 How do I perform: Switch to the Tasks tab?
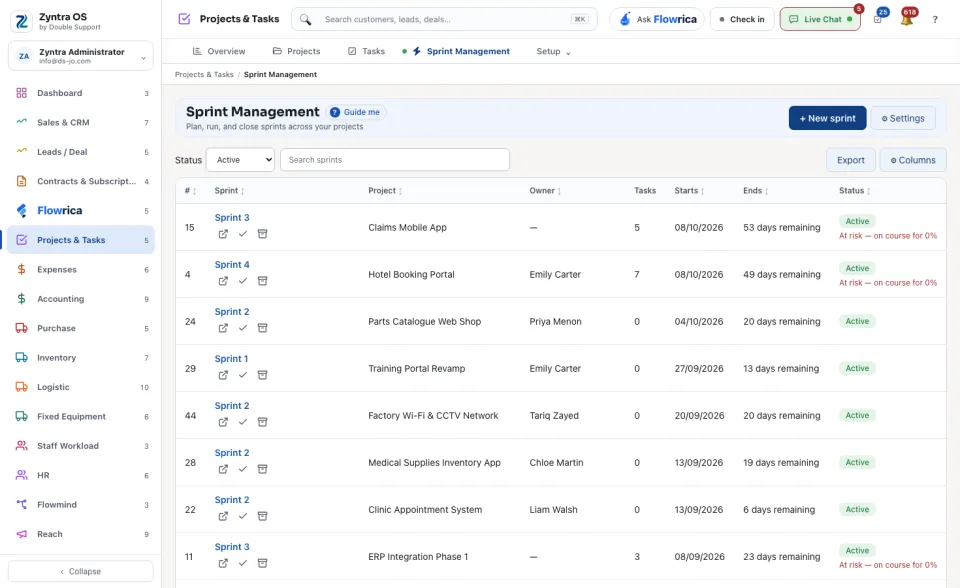pyautogui.click(x=366, y=51)
